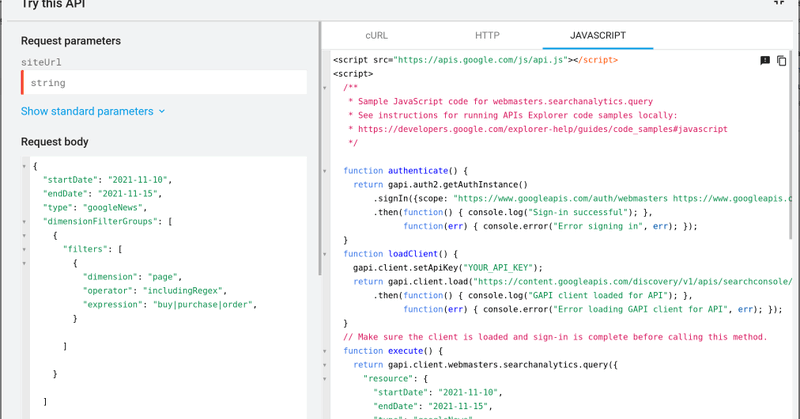The width and height of the screenshot is (800, 419).
Task: Click the Request parameters heading
Action: pos(71,41)
